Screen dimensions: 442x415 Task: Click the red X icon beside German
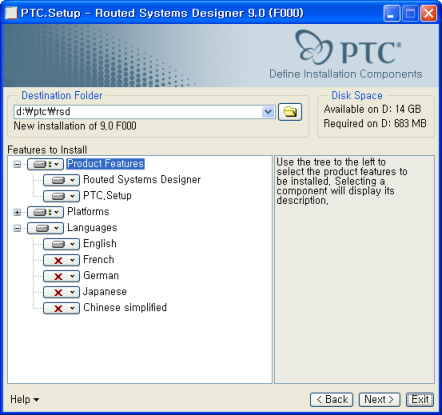(58, 276)
